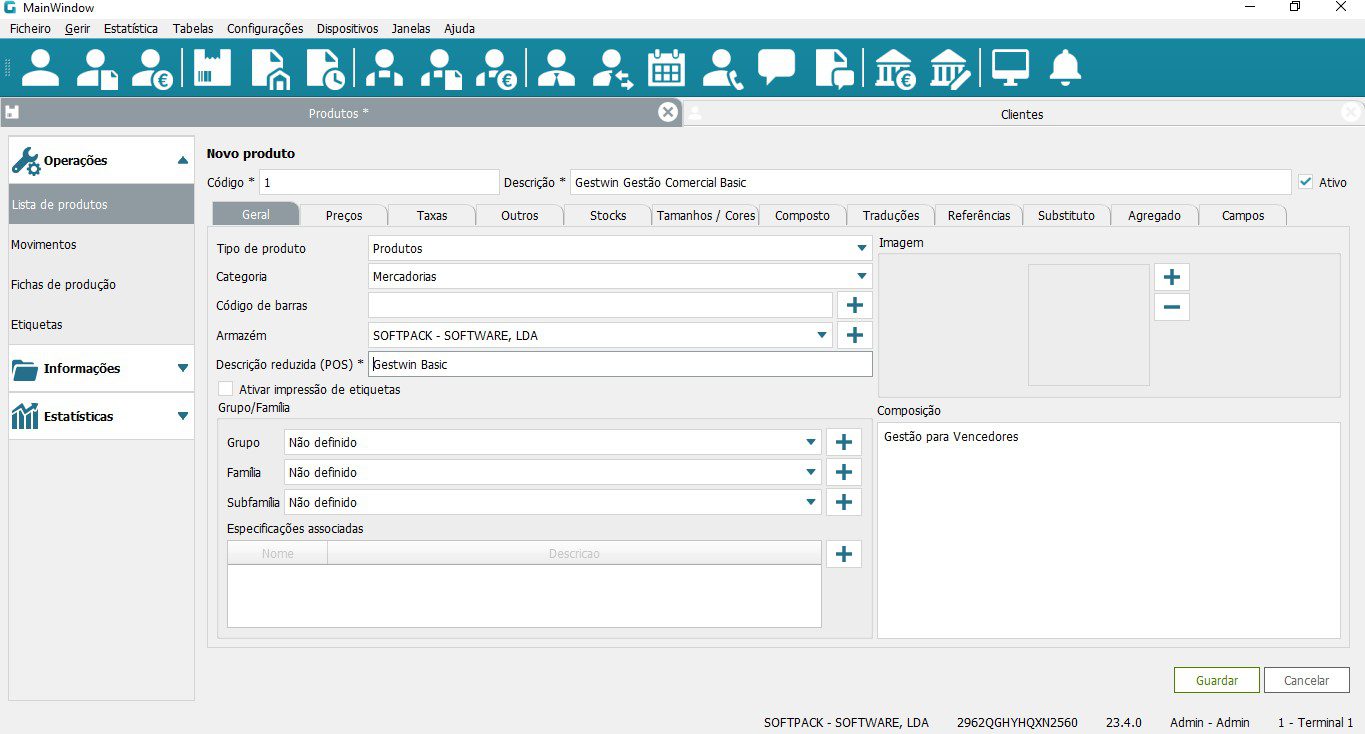Screen dimensions: 1365x734
Task: Open the Ficheiro menu
Action: pyautogui.click(x=30, y=28)
